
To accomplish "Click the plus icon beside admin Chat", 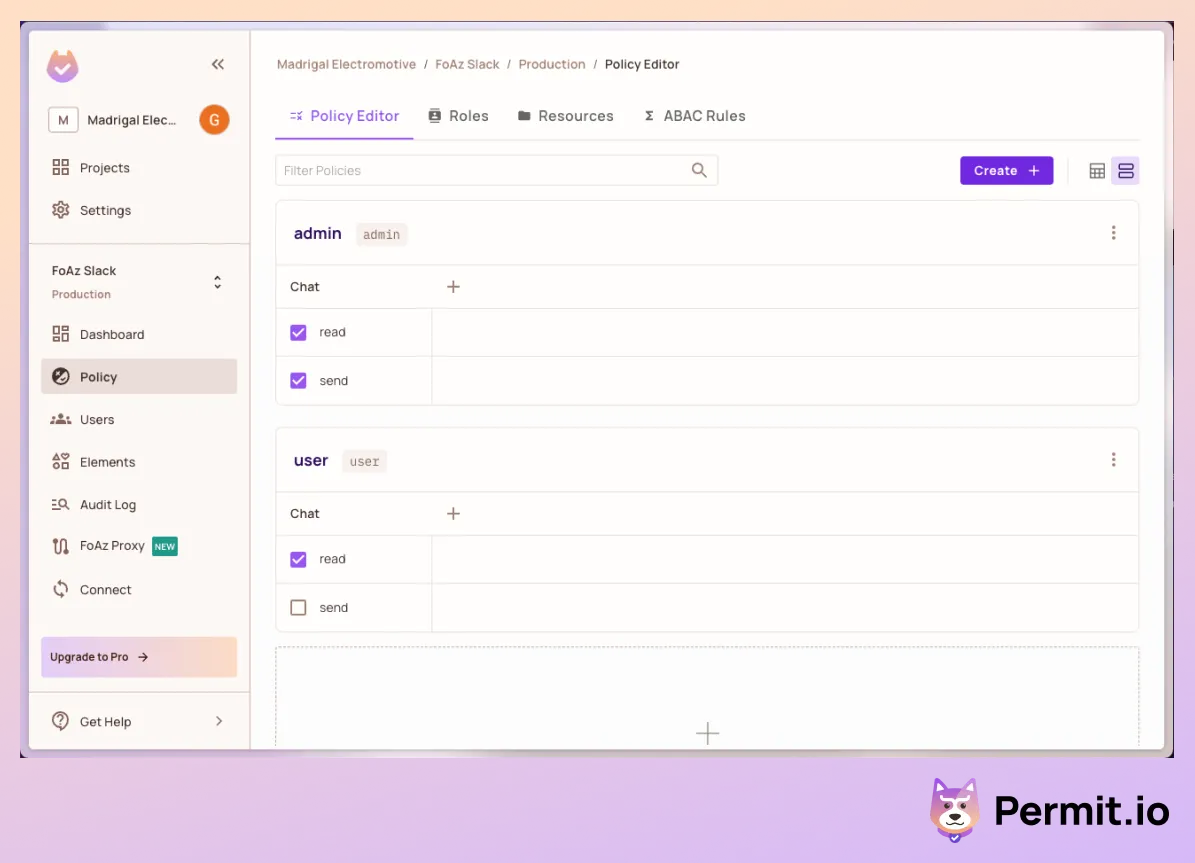I will 453,287.
